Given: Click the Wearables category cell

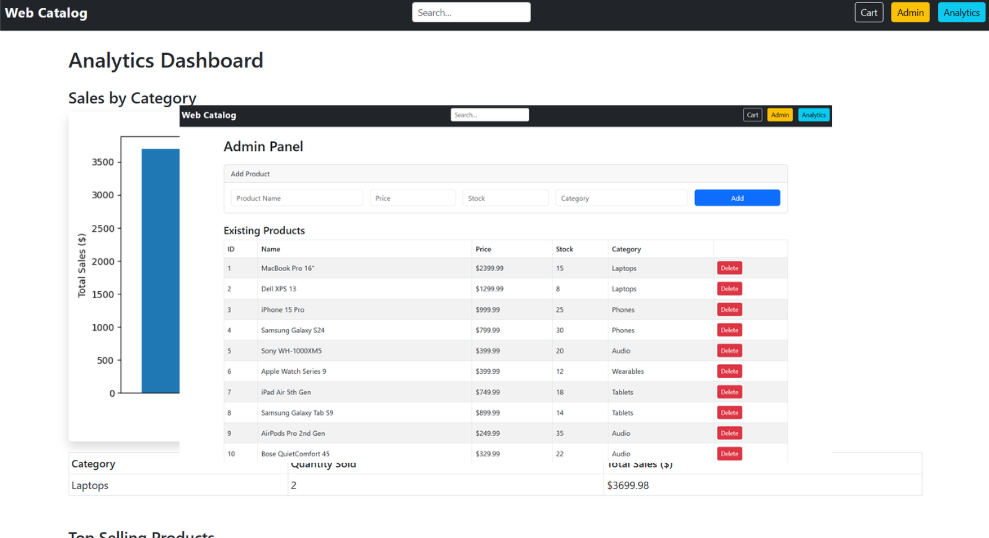Looking at the screenshot, I should [x=660, y=371].
